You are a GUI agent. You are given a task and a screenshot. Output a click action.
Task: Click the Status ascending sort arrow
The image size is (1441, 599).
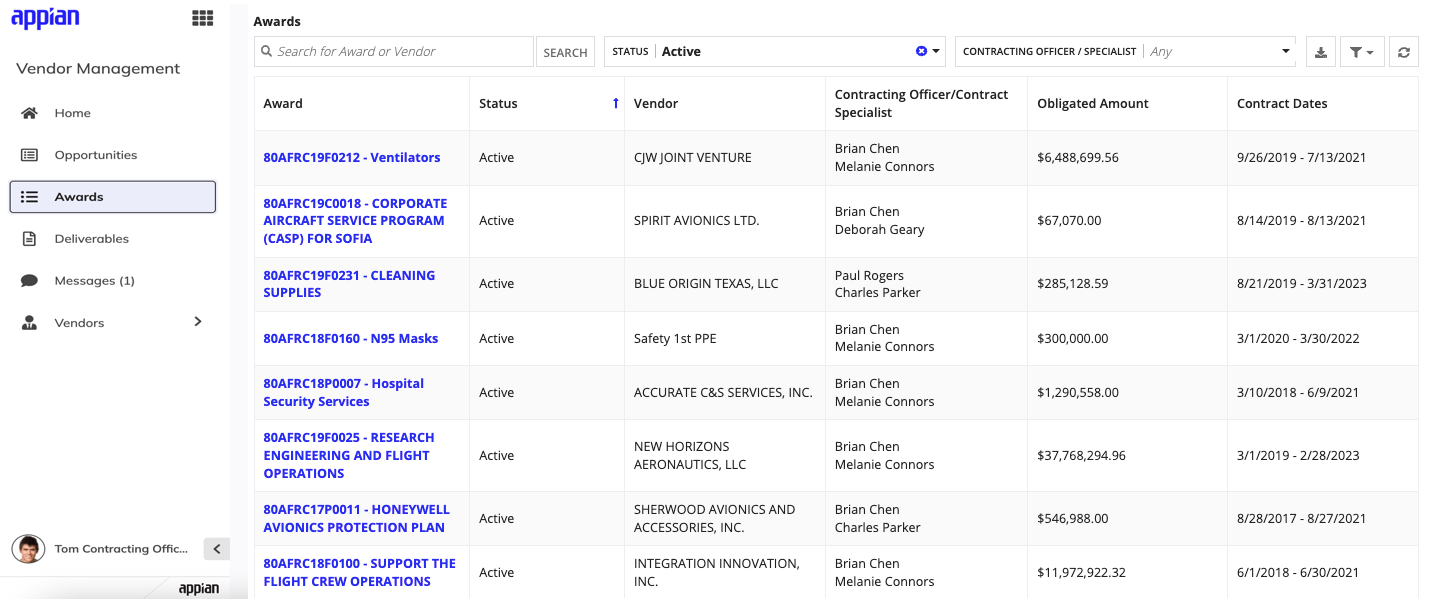point(615,103)
